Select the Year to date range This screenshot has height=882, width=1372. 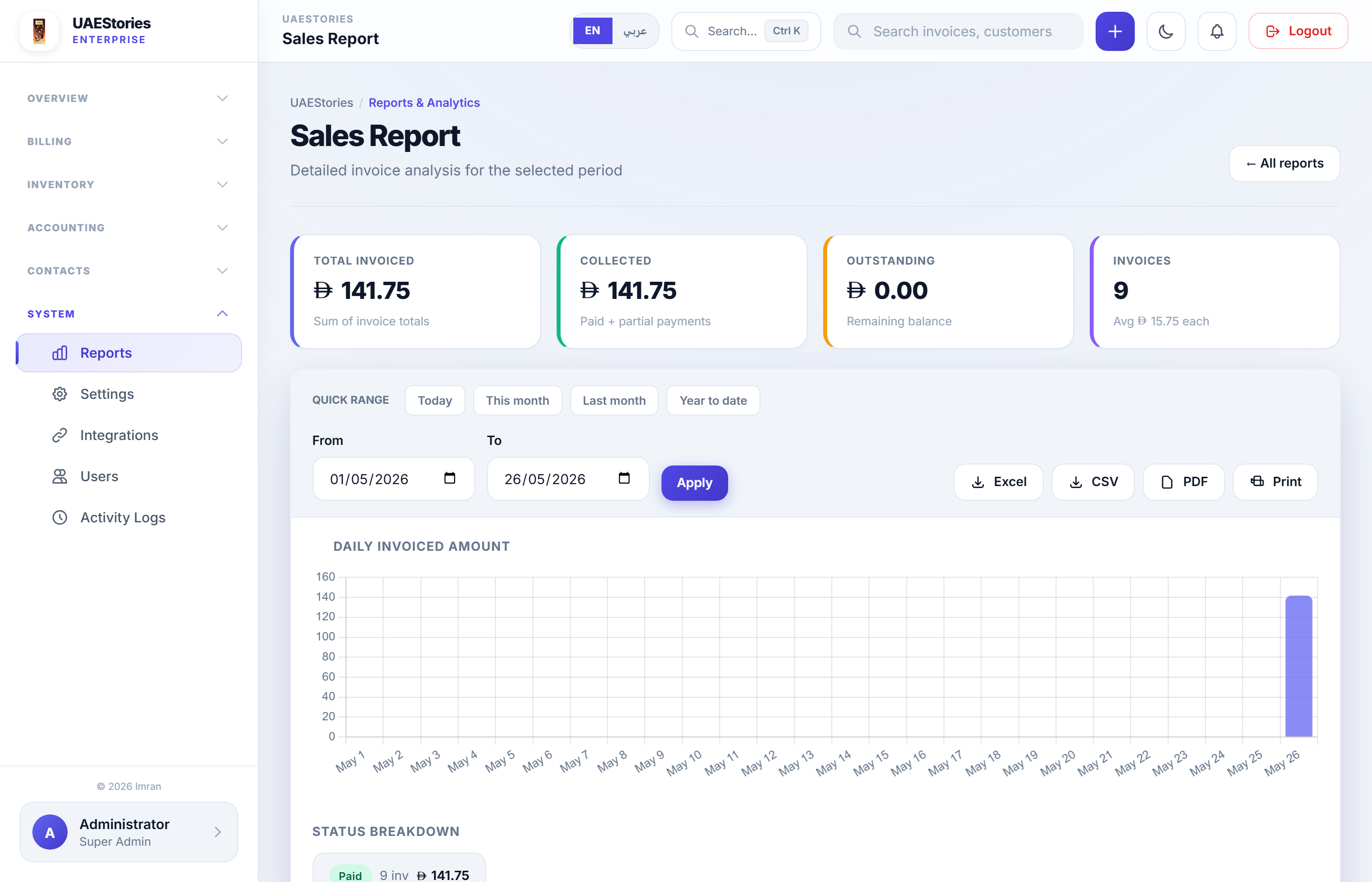(x=713, y=400)
